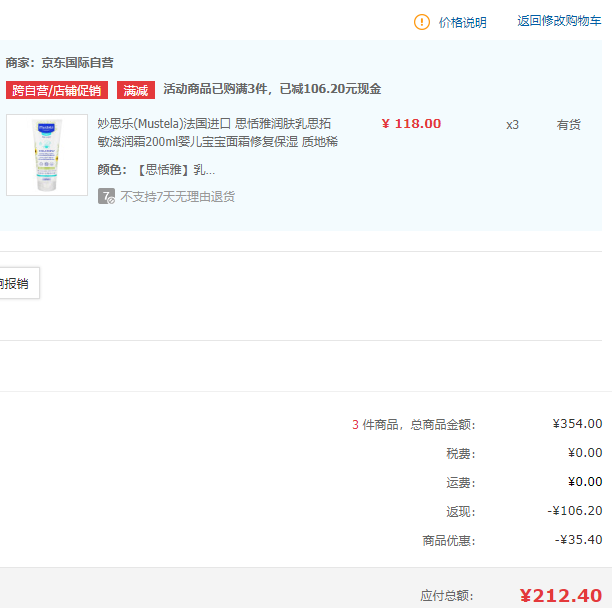This screenshot has width=612, height=608.
Task: Click the 颜色: 【思恬雅】乳... option text
Action: click(156, 170)
